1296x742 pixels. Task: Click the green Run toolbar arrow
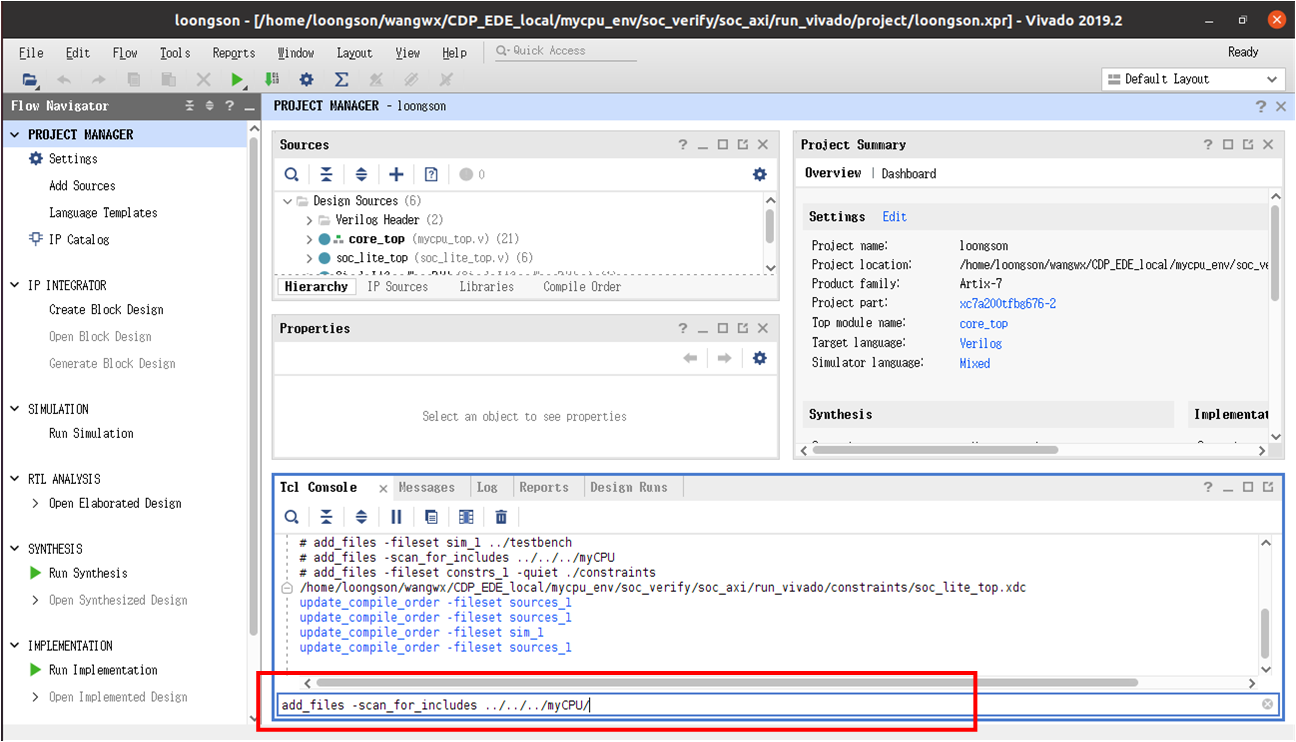[237, 80]
